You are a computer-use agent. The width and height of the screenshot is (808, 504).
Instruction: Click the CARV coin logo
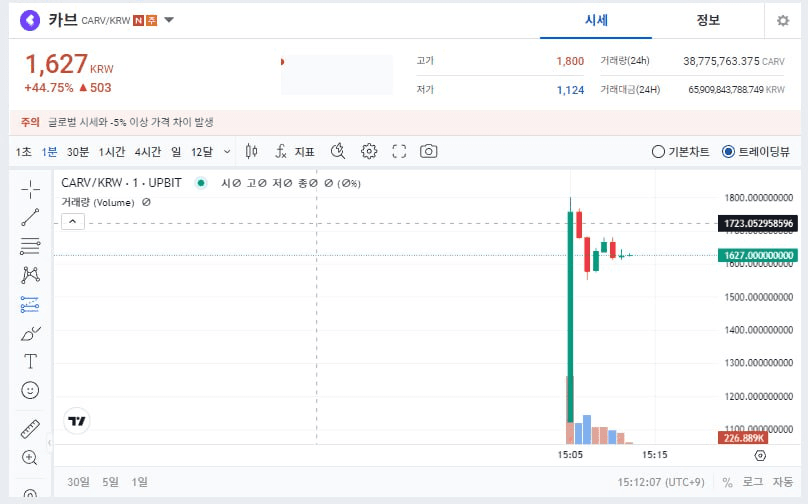pos(30,21)
